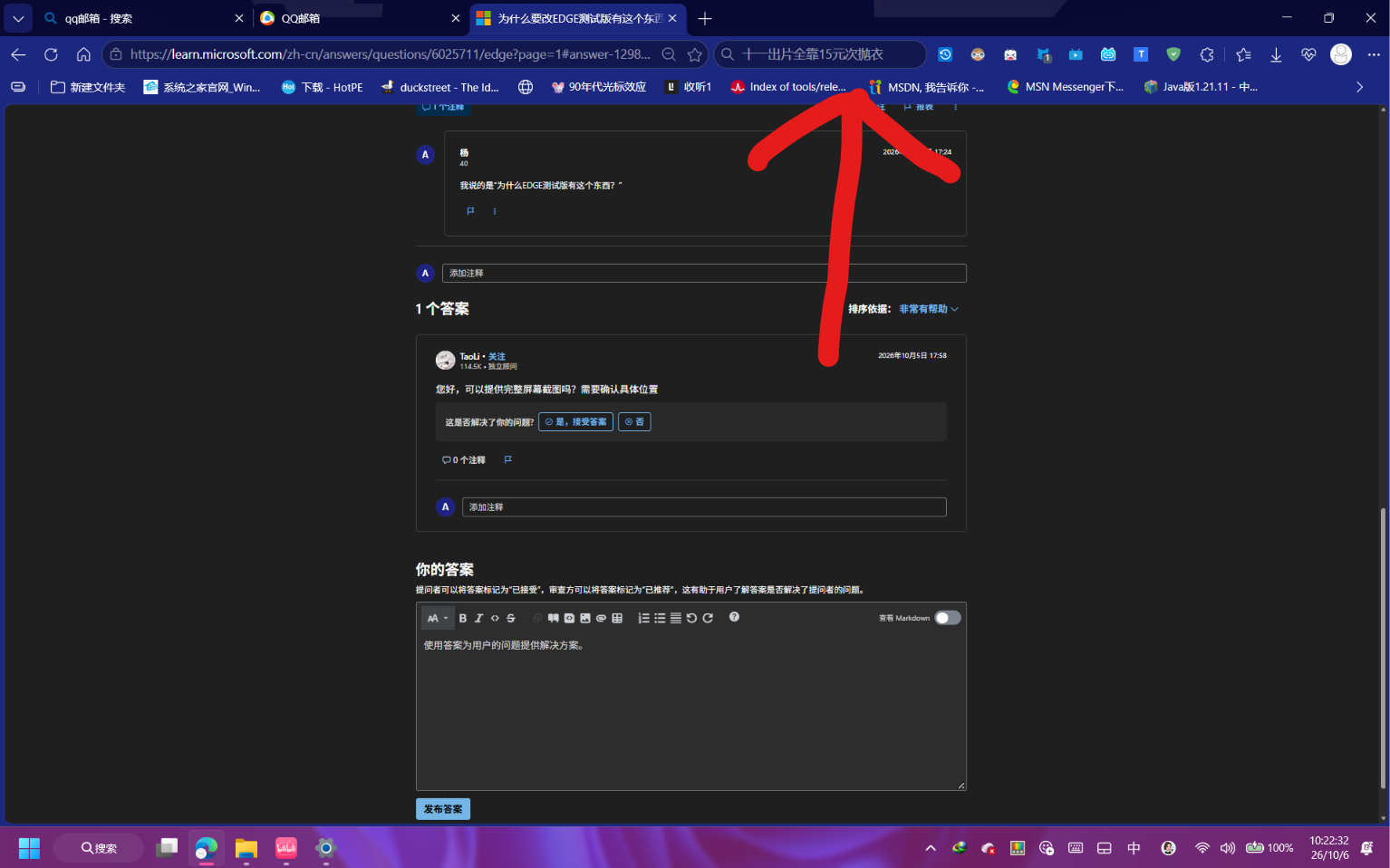Apply italic formatting in answer editor
The width and height of the screenshot is (1390, 868).
click(x=478, y=618)
